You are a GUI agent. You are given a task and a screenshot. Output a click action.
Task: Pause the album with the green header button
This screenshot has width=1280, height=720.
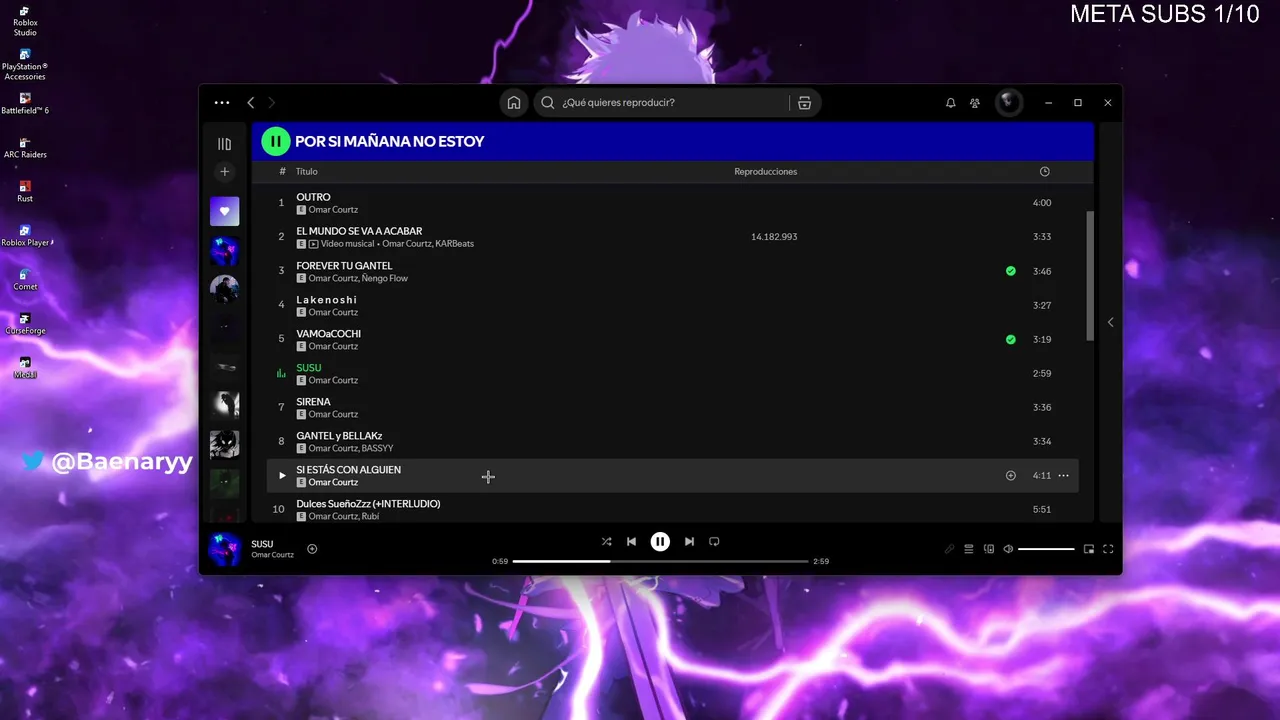click(275, 141)
